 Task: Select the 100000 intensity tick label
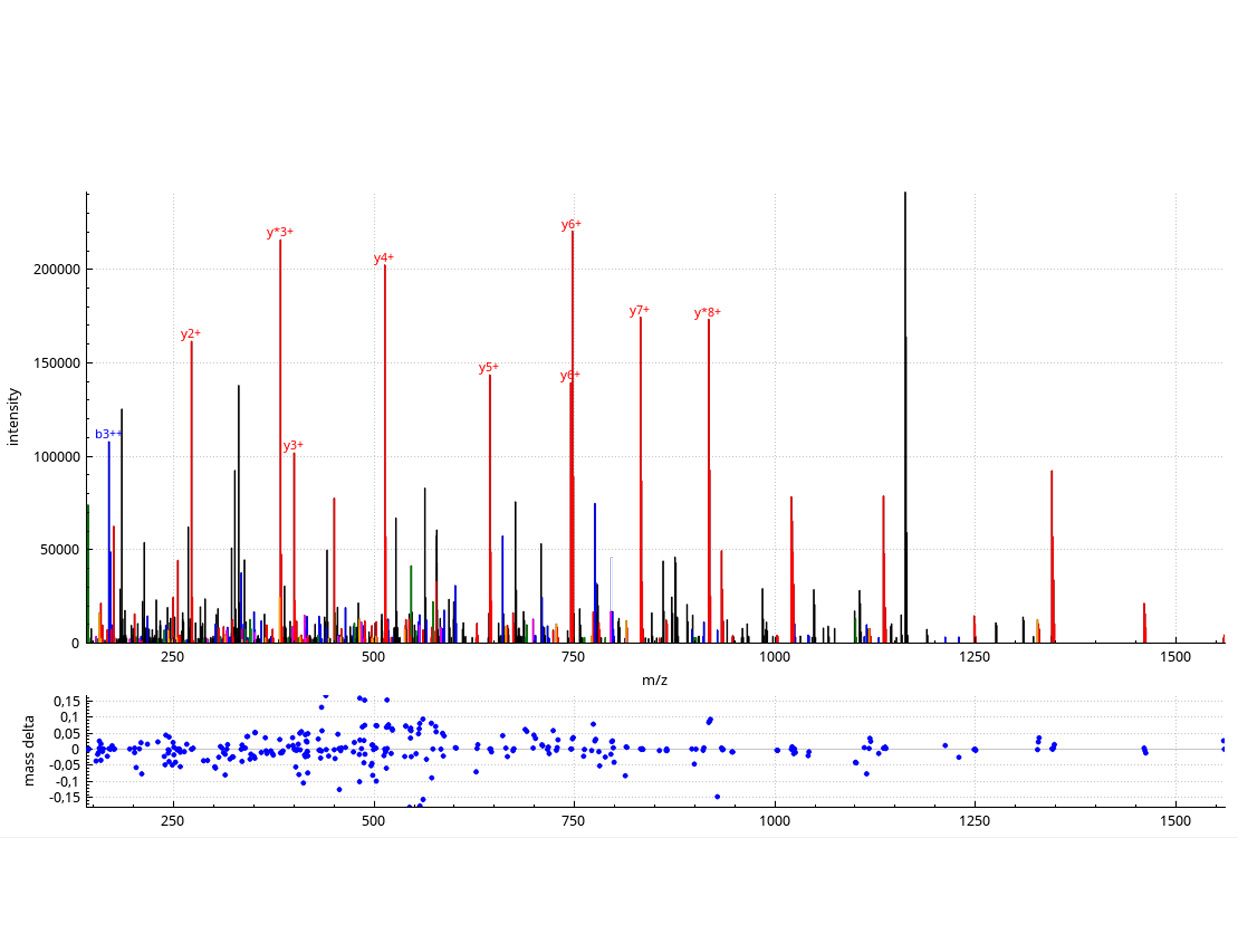click(56, 457)
